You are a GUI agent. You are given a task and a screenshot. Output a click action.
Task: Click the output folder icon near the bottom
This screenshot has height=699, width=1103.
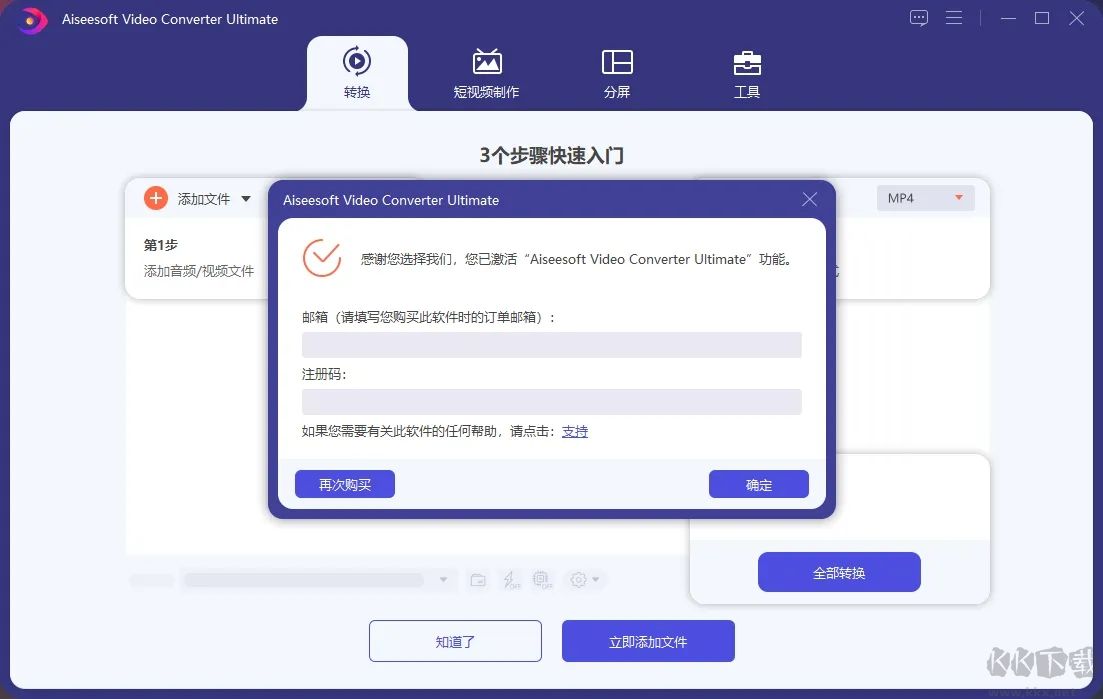[x=478, y=580]
